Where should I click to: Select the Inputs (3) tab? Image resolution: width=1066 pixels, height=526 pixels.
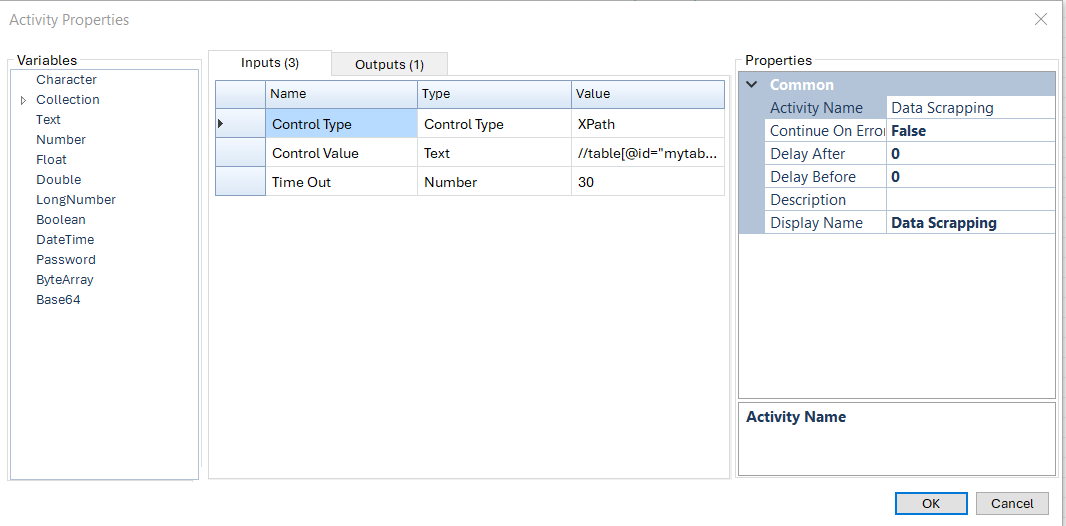pyautogui.click(x=270, y=63)
